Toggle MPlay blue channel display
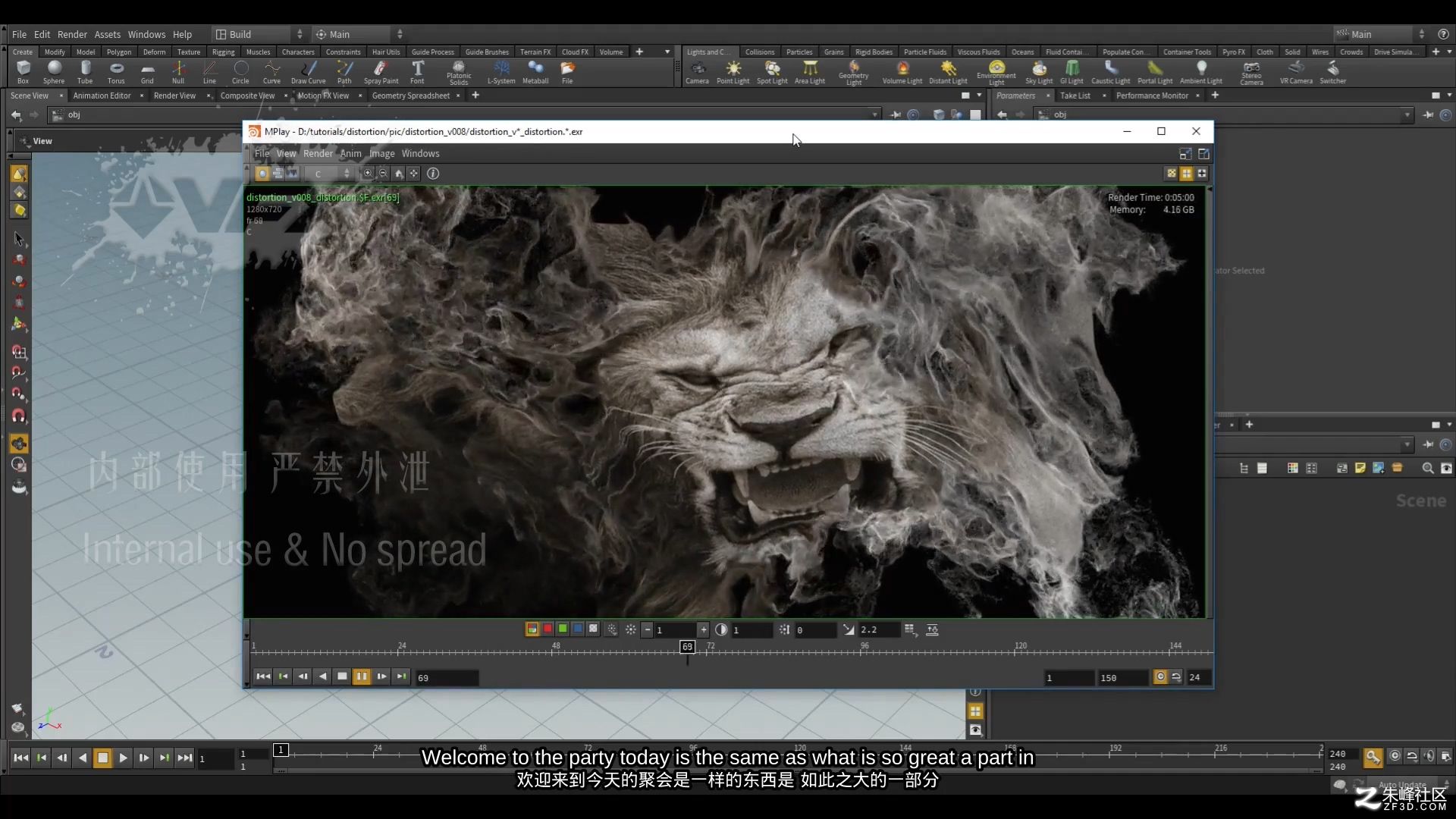 point(578,629)
